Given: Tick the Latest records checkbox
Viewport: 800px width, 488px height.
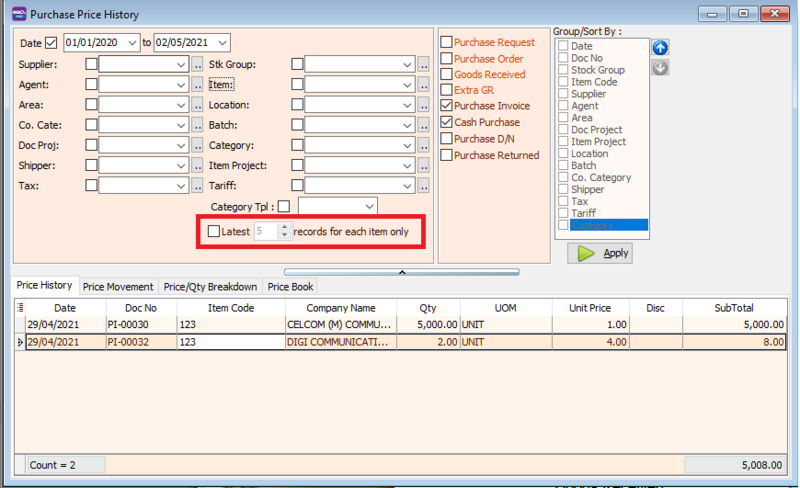Looking at the screenshot, I should click(x=213, y=231).
